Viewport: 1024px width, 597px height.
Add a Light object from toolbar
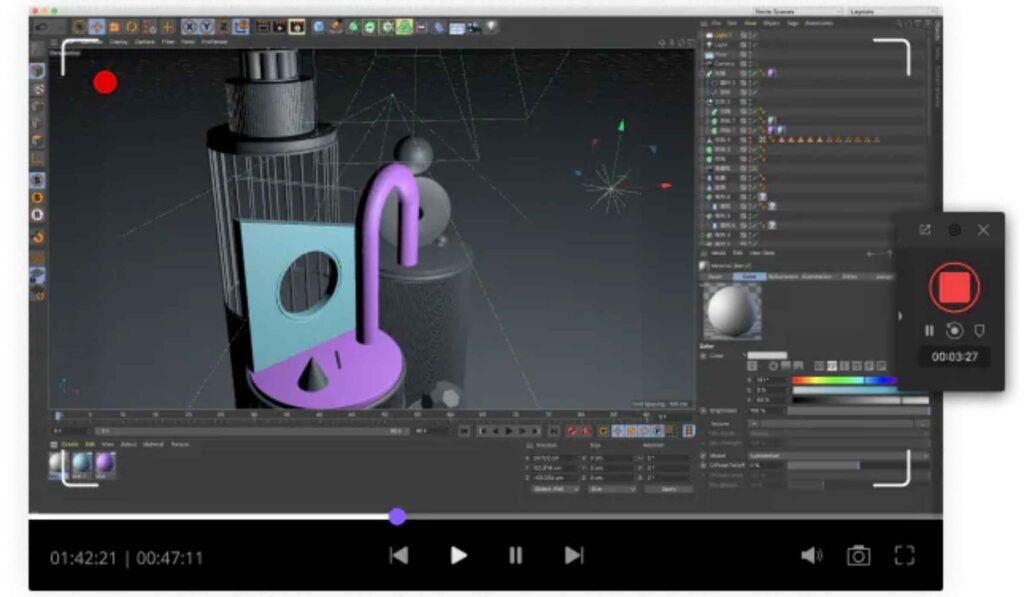(x=491, y=27)
